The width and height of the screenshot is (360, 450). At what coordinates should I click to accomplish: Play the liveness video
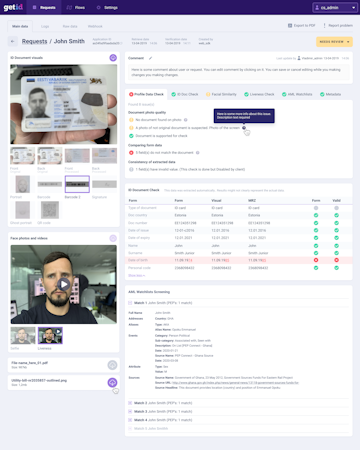(64, 284)
